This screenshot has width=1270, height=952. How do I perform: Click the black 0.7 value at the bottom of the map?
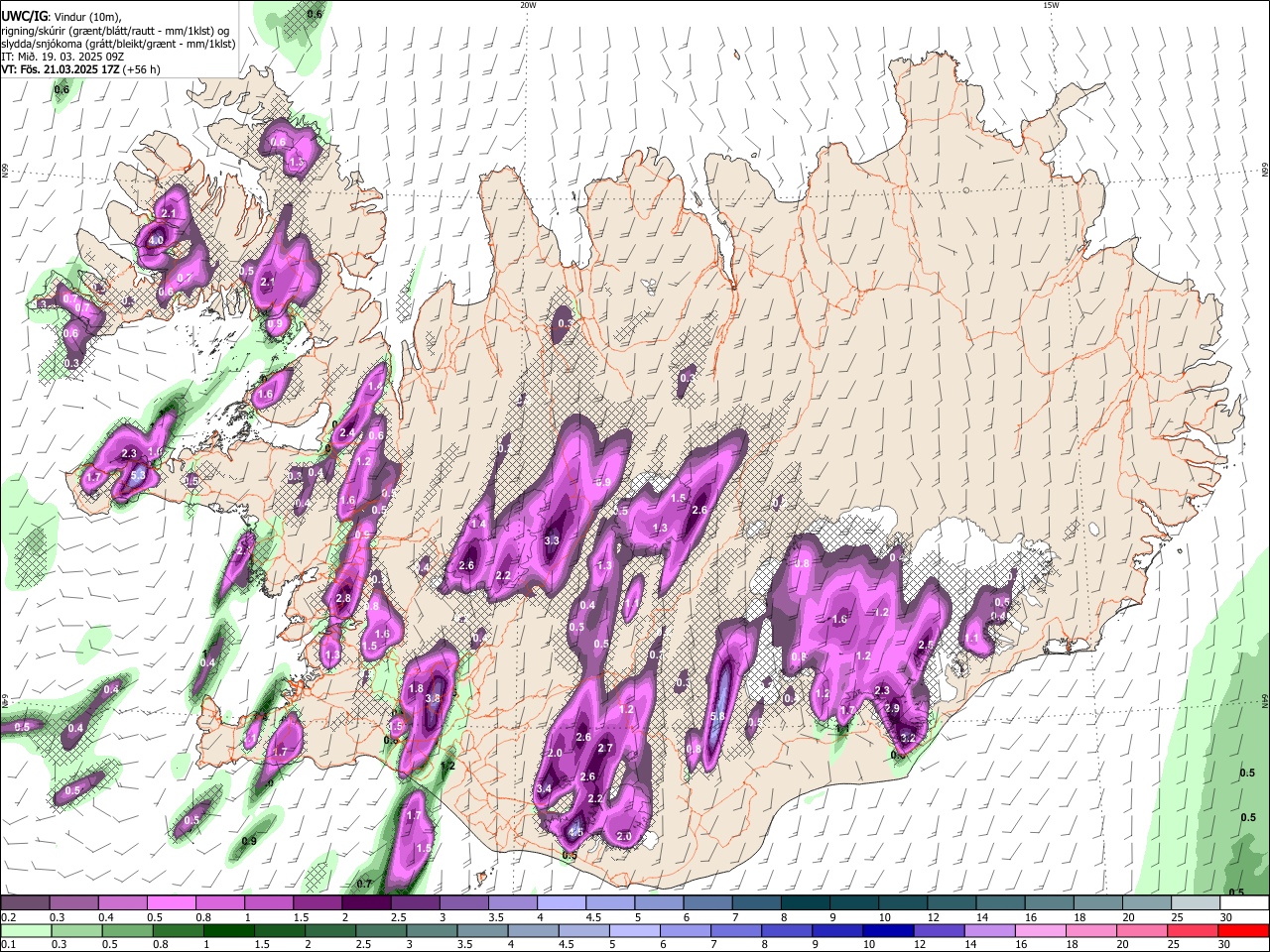click(x=364, y=884)
